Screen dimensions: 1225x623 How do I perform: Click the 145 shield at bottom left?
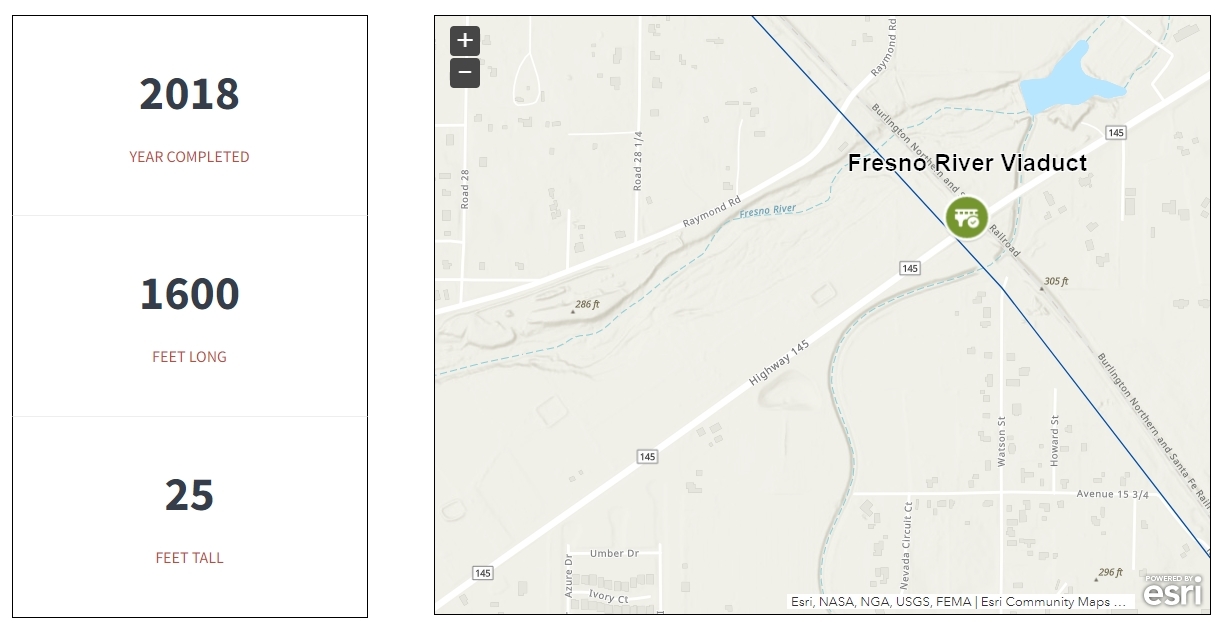pos(483,573)
